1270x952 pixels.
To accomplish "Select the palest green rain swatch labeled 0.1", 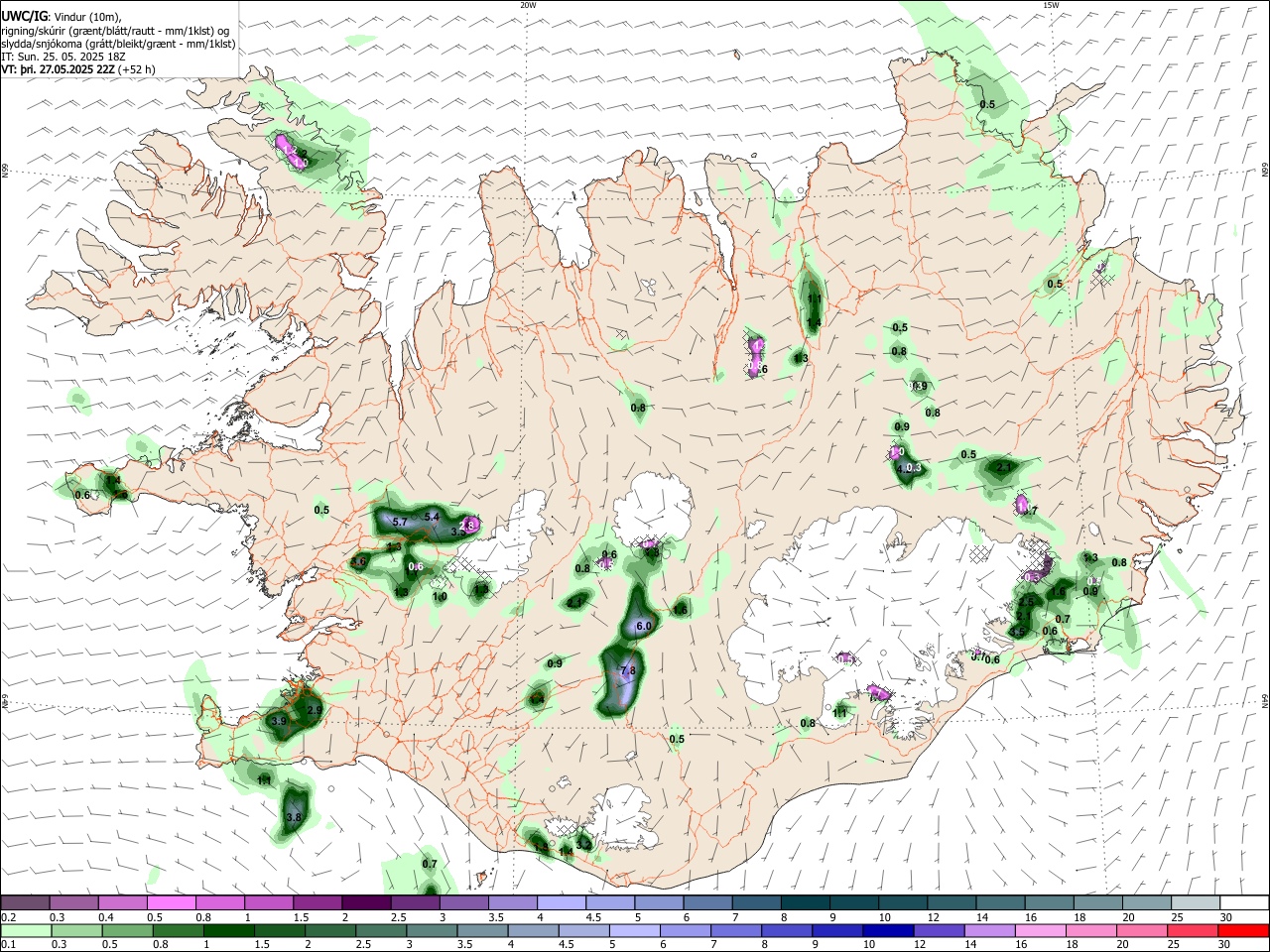I will [x=26, y=930].
